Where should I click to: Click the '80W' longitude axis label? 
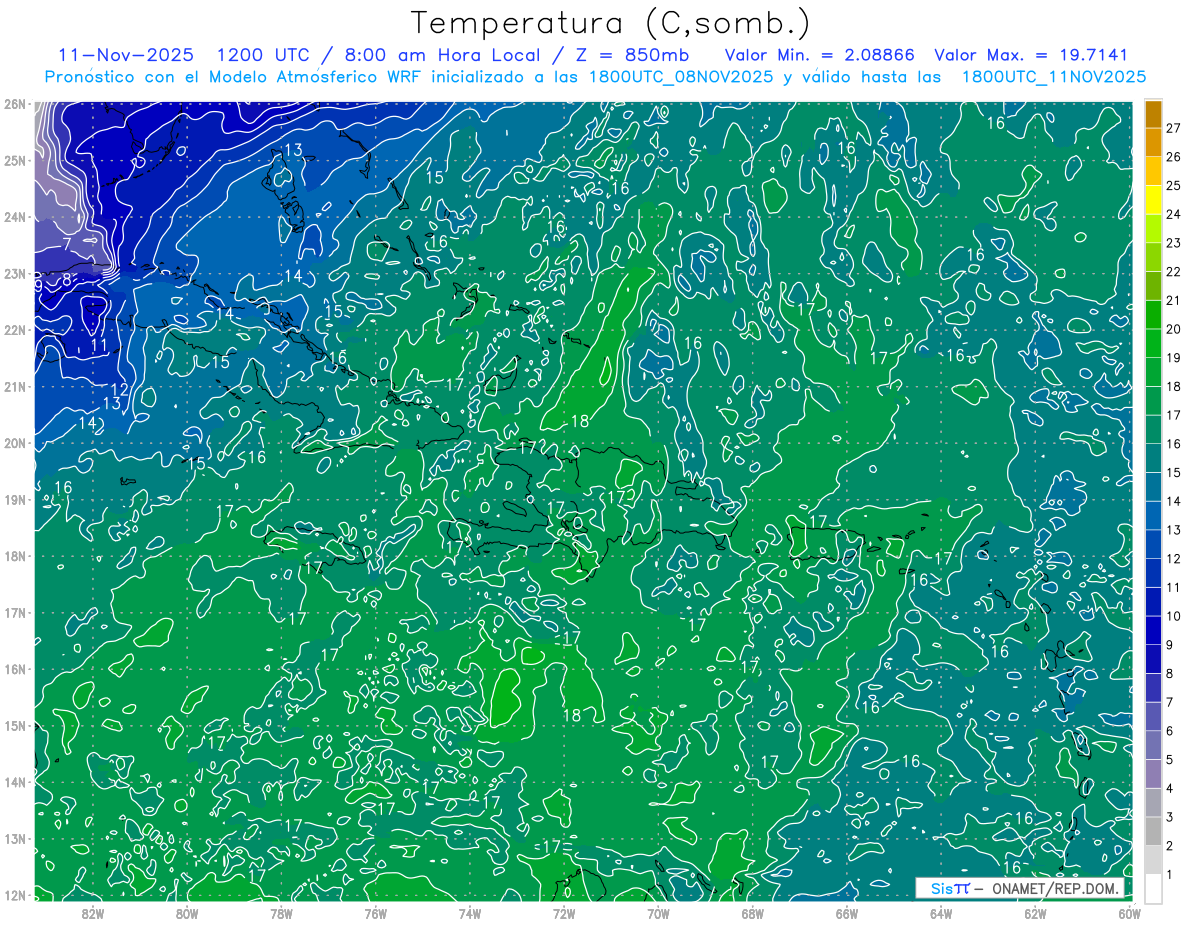[186, 913]
